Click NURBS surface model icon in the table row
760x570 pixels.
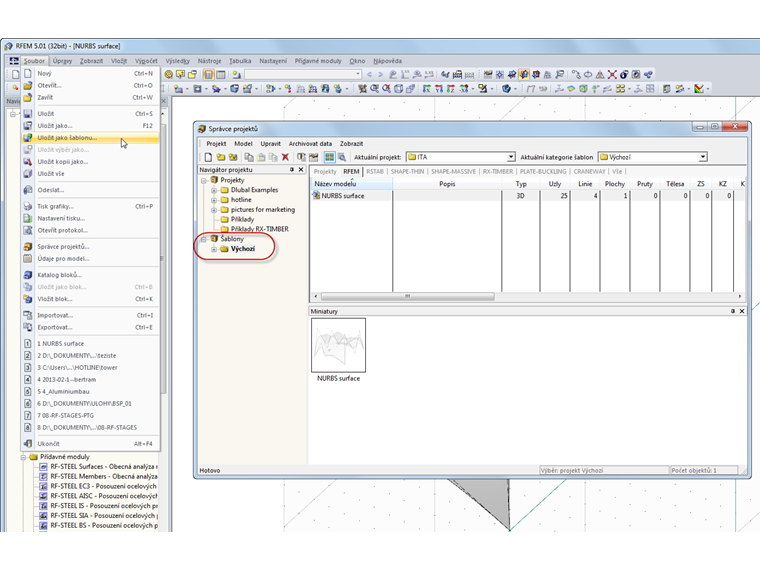(x=316, y=195)
